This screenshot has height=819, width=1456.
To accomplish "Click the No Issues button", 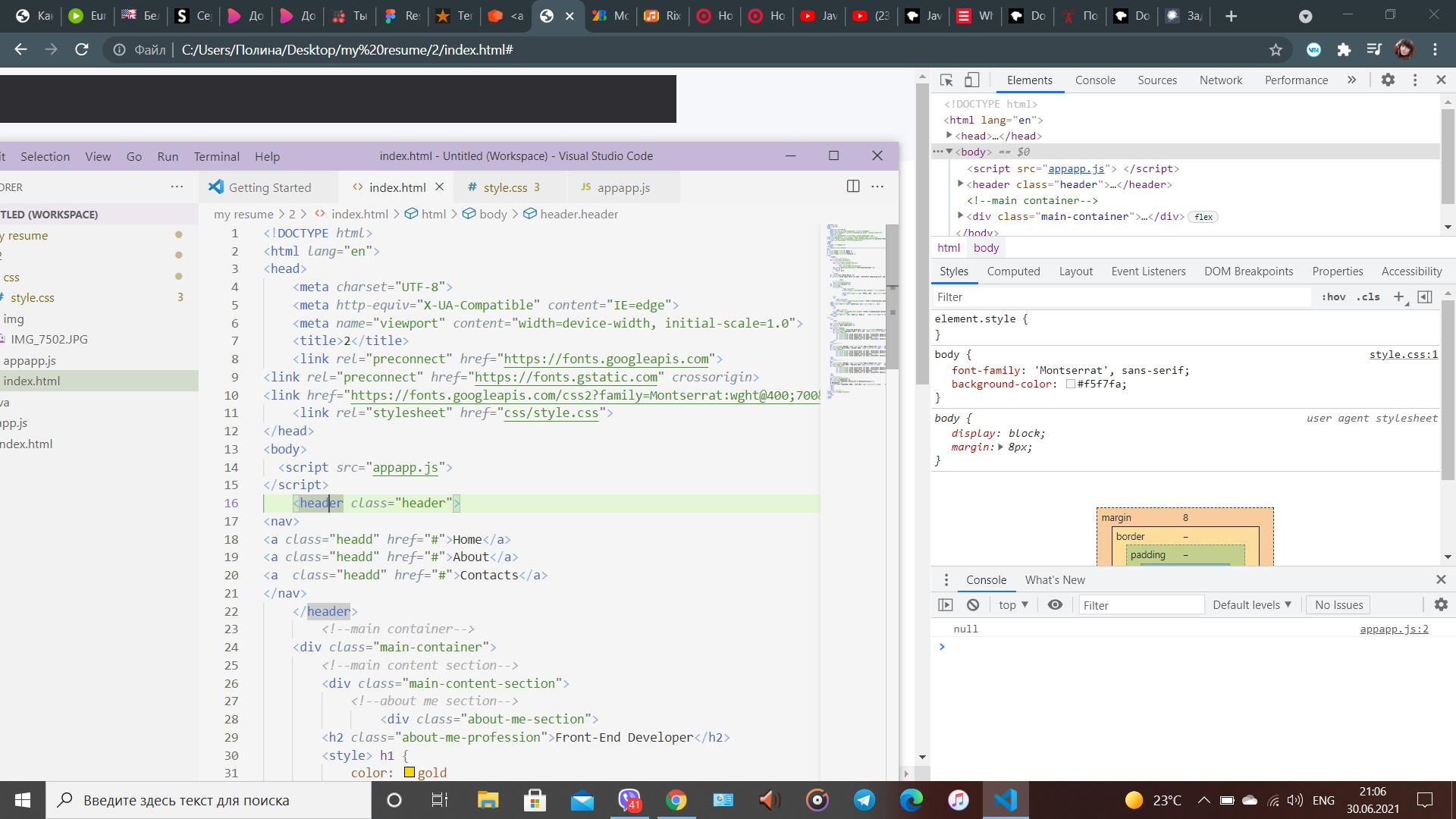I will (1338, 605).
